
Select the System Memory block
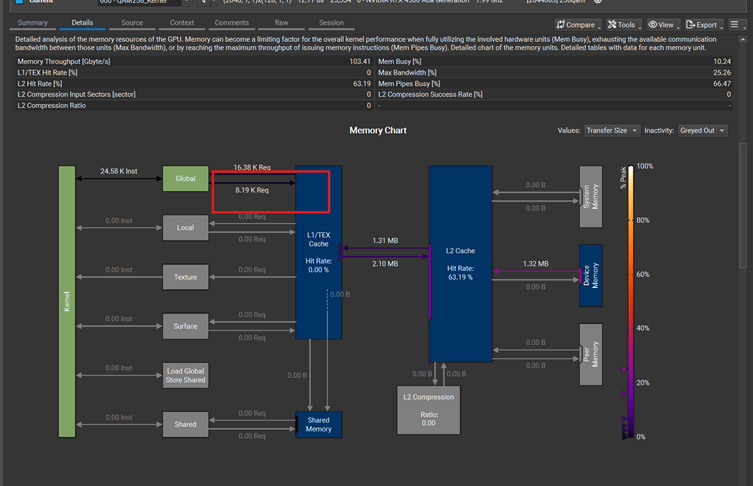[x=591, y=196]
